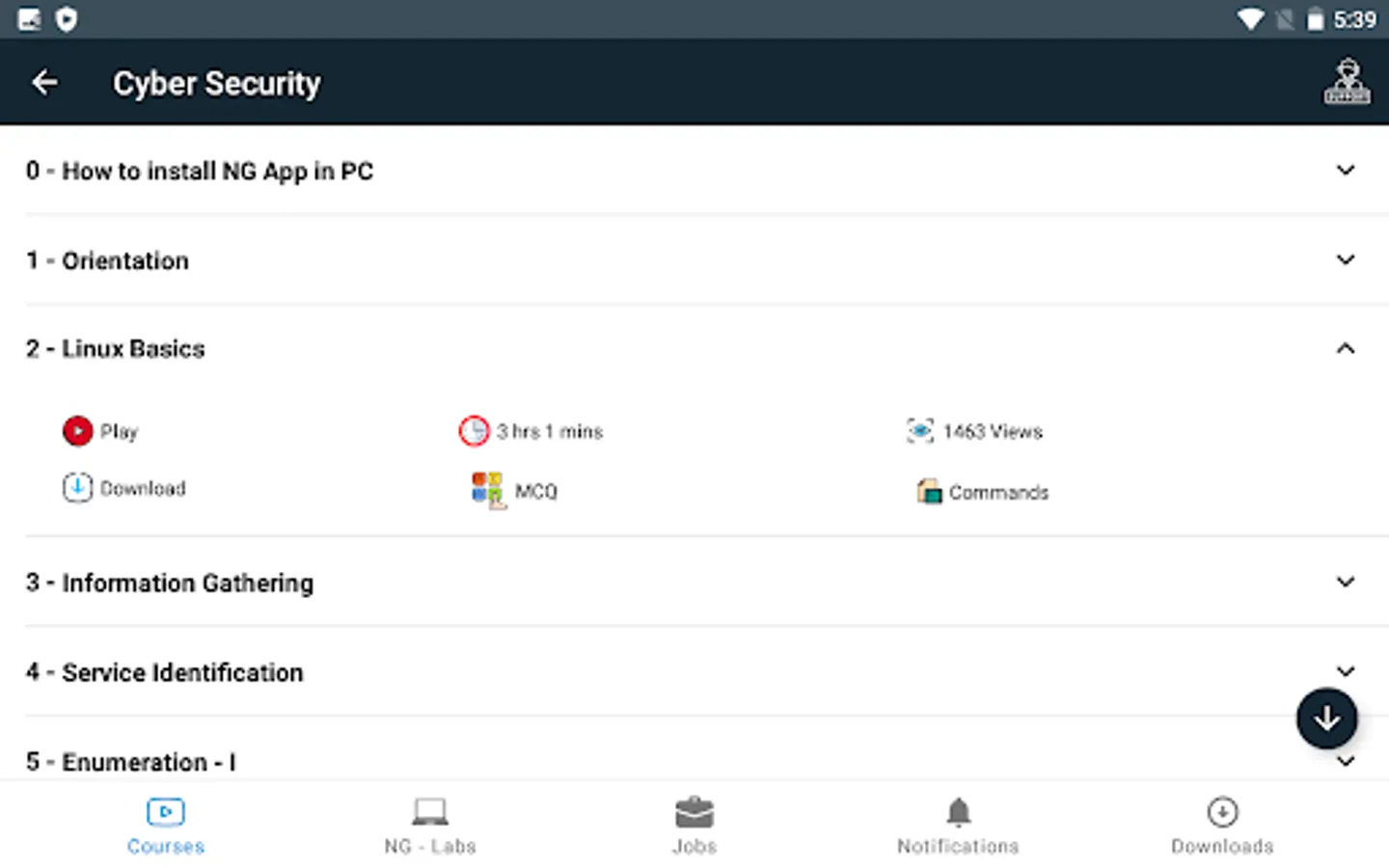Tap the Download icon under Linux Basics

77,488
